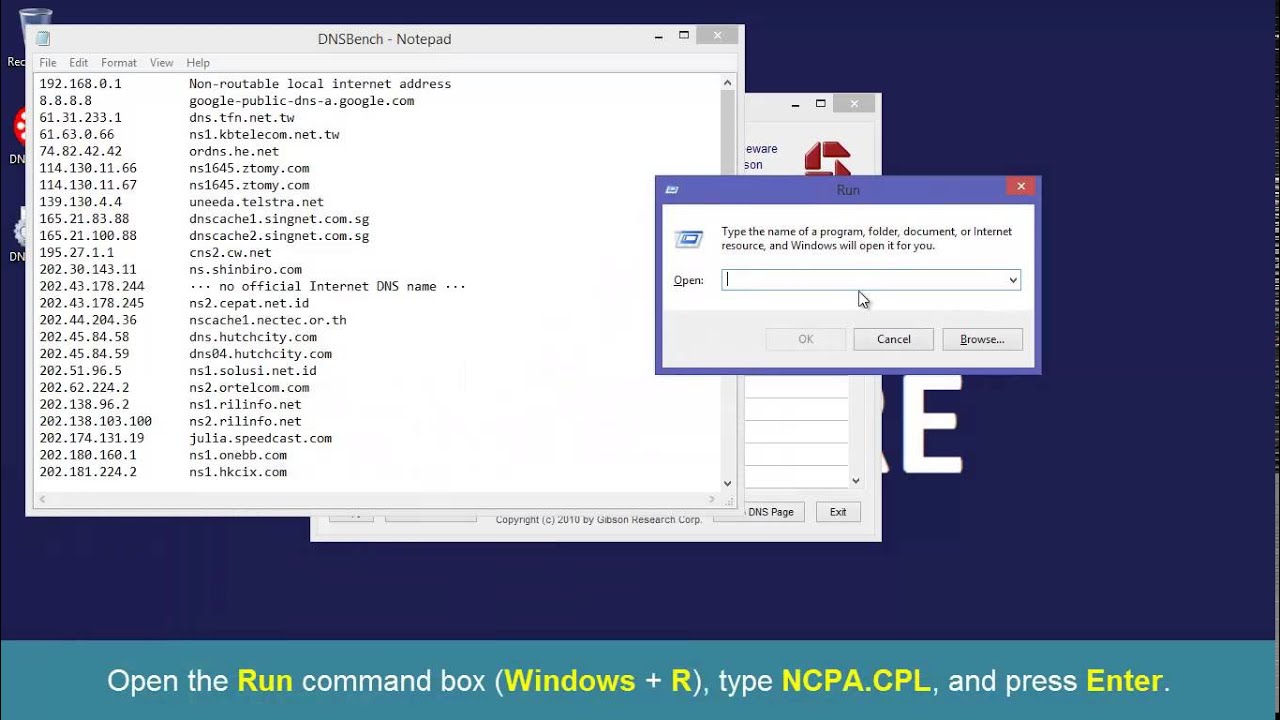This screenshot has height=720, width=1280.
Task: Click dns04.hutchcity.com entry
Action: click(x=260, y=354)
